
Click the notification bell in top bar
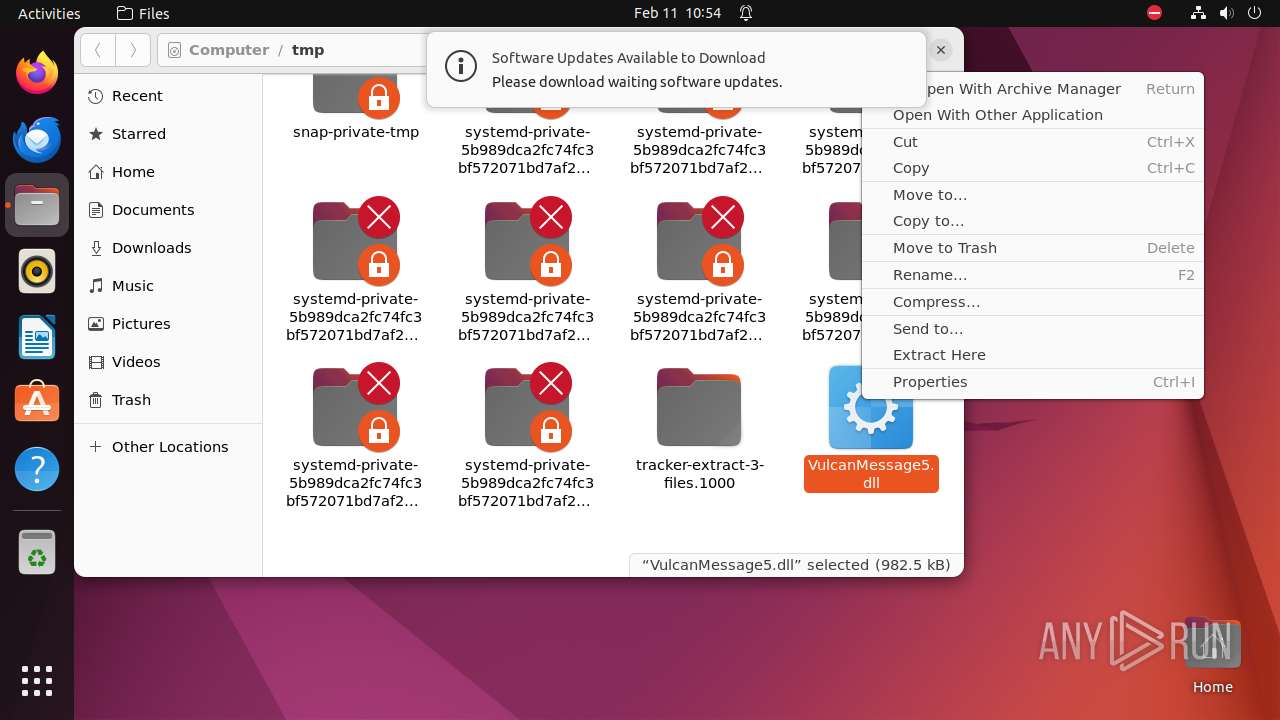(746, 13)
